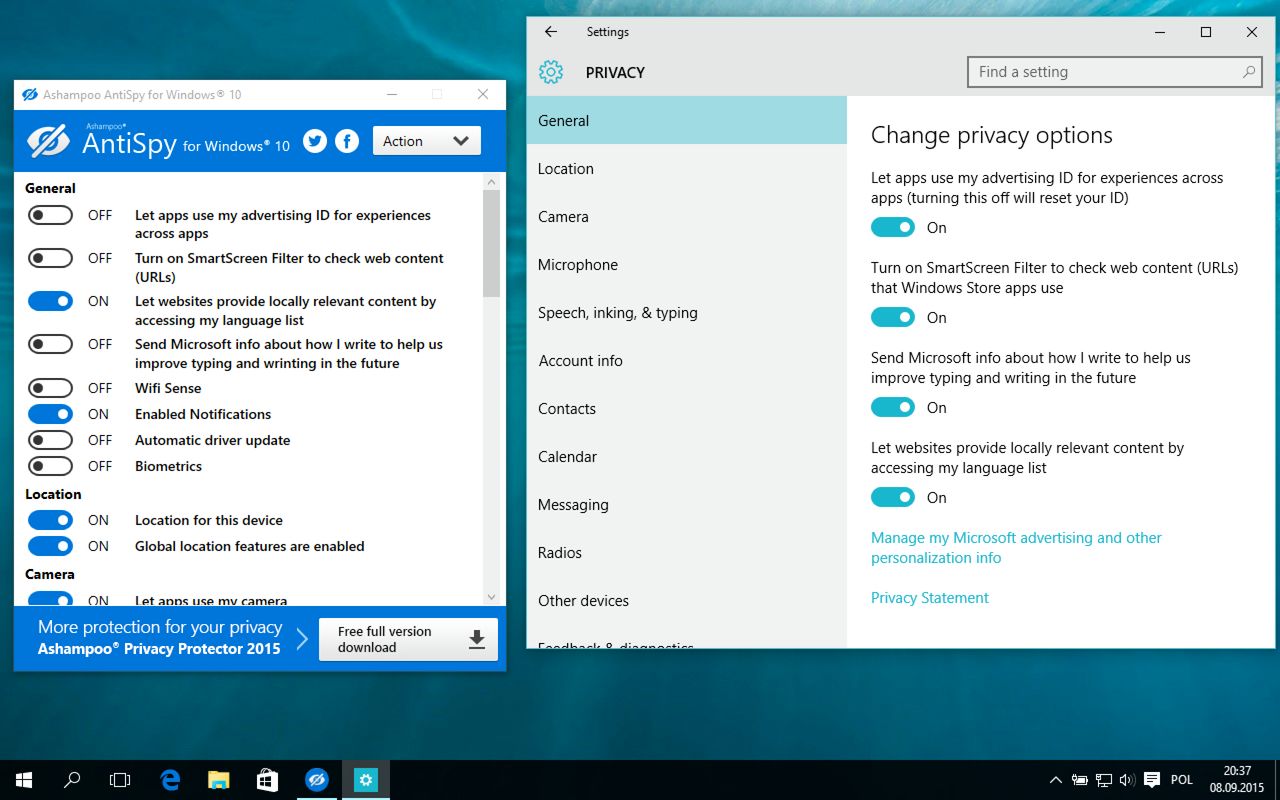Click the Settings back arrow
The width and height of the screenshot is (1280, 800).
(551, 32)
